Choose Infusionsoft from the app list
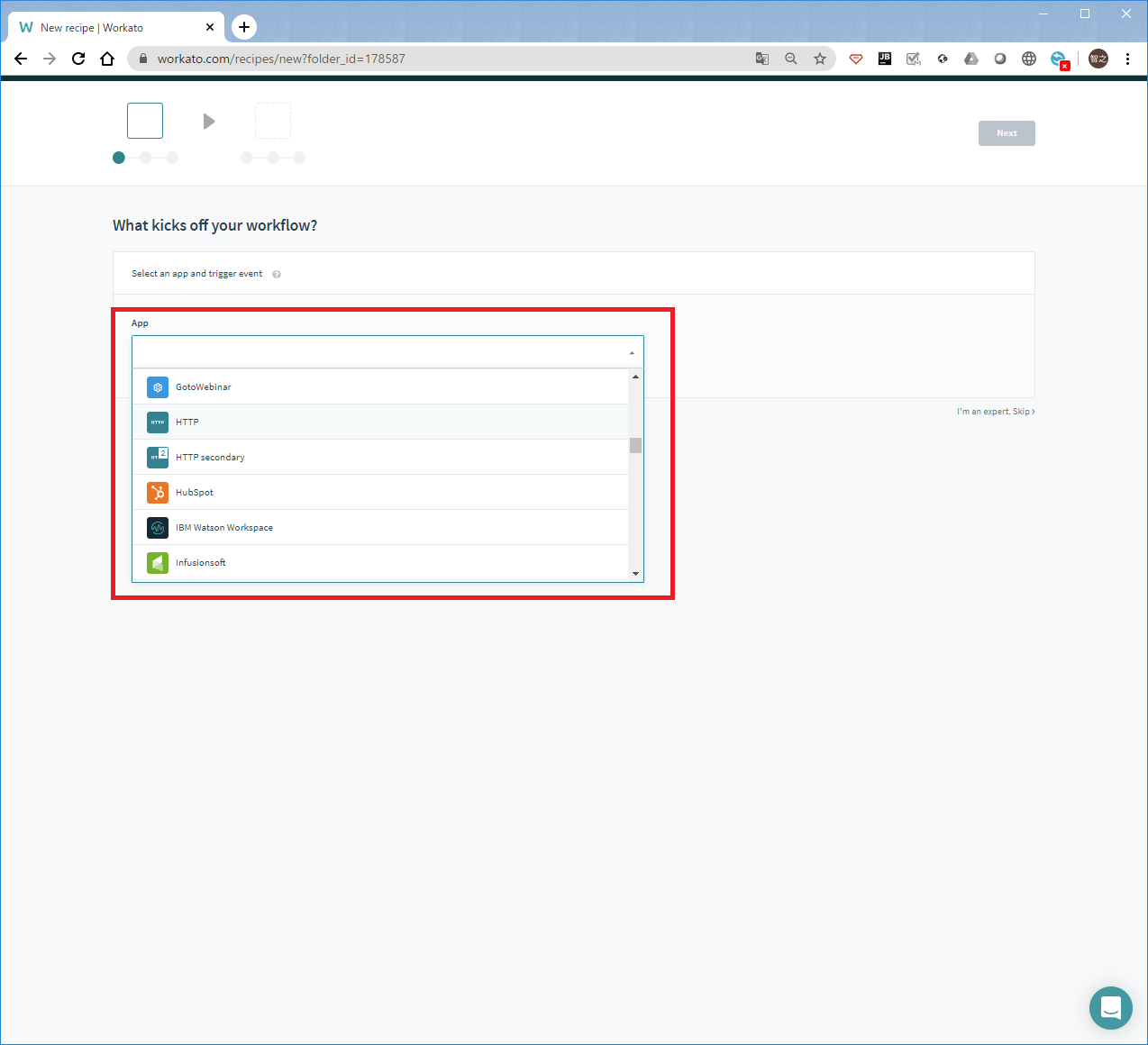The width and height of the screenshot is (1148, 1045). [x=380, y=563]
